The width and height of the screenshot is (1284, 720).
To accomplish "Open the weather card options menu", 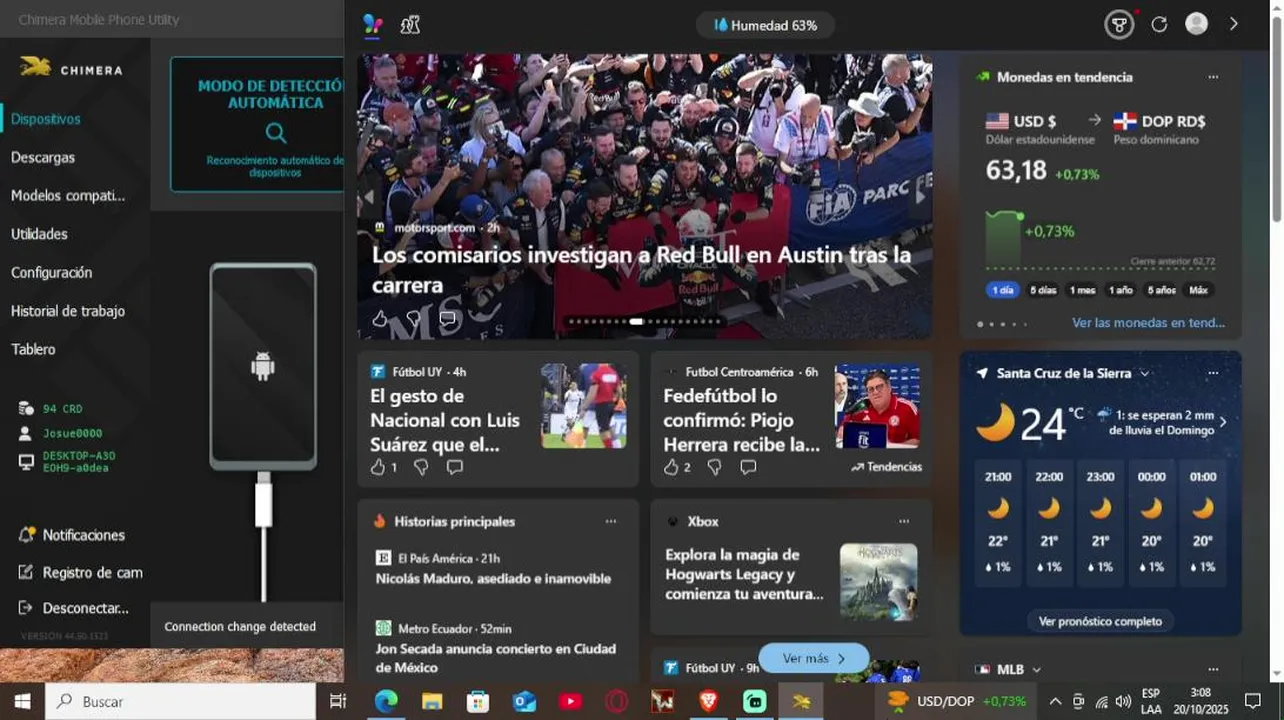I will (x=1213, y=373).
